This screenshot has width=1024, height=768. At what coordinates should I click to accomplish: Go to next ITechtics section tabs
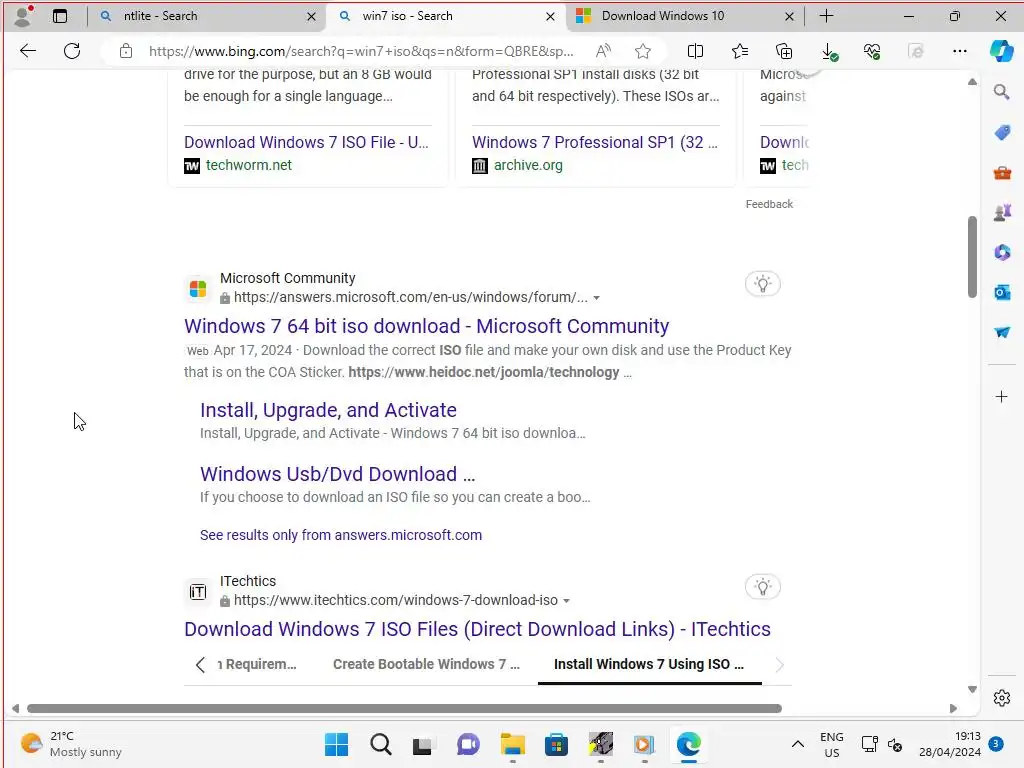(x=779, y=665)
